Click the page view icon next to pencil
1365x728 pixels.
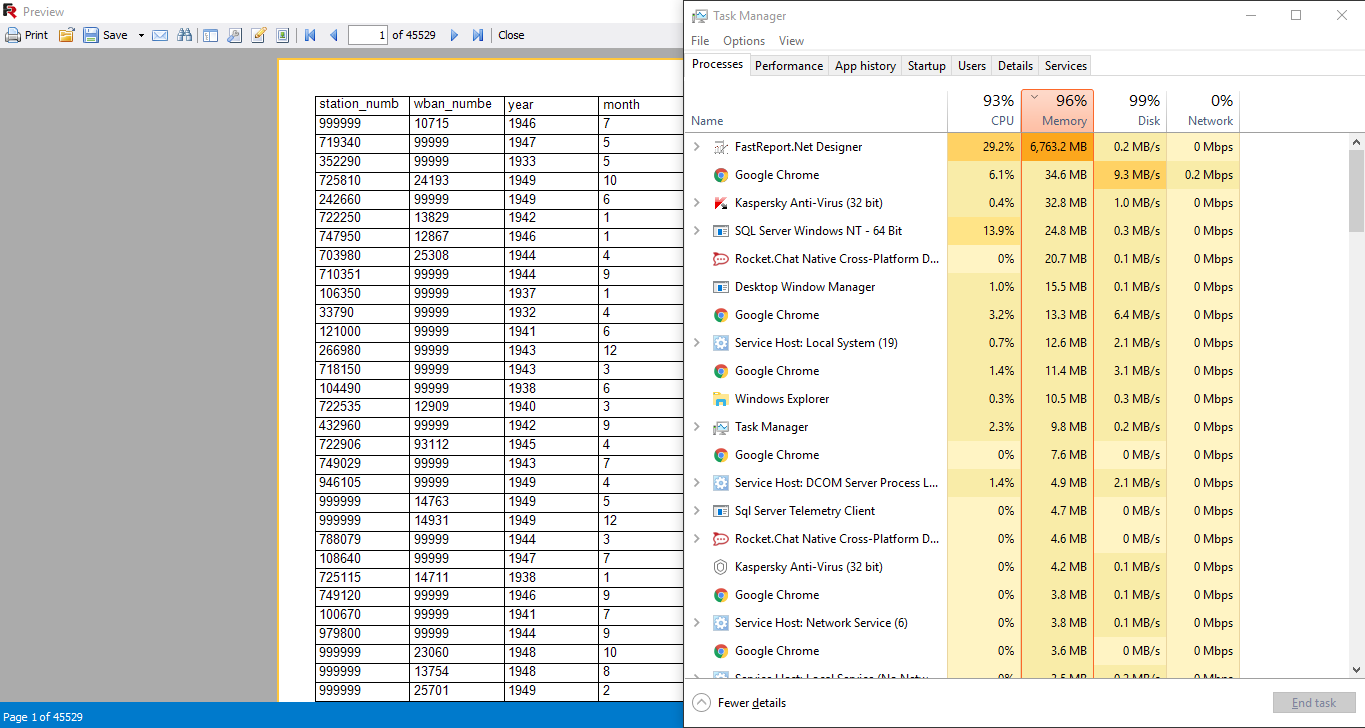click(x=283, y=35)
